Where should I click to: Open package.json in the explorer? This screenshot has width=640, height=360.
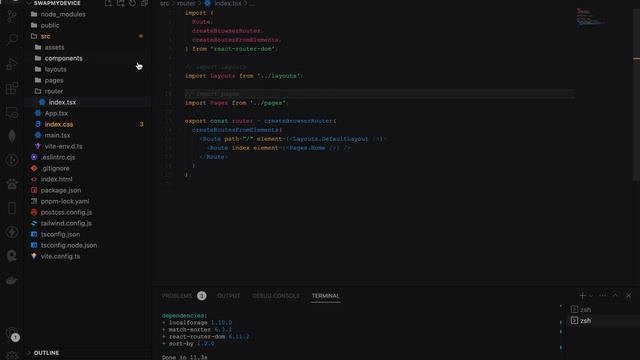88,190
